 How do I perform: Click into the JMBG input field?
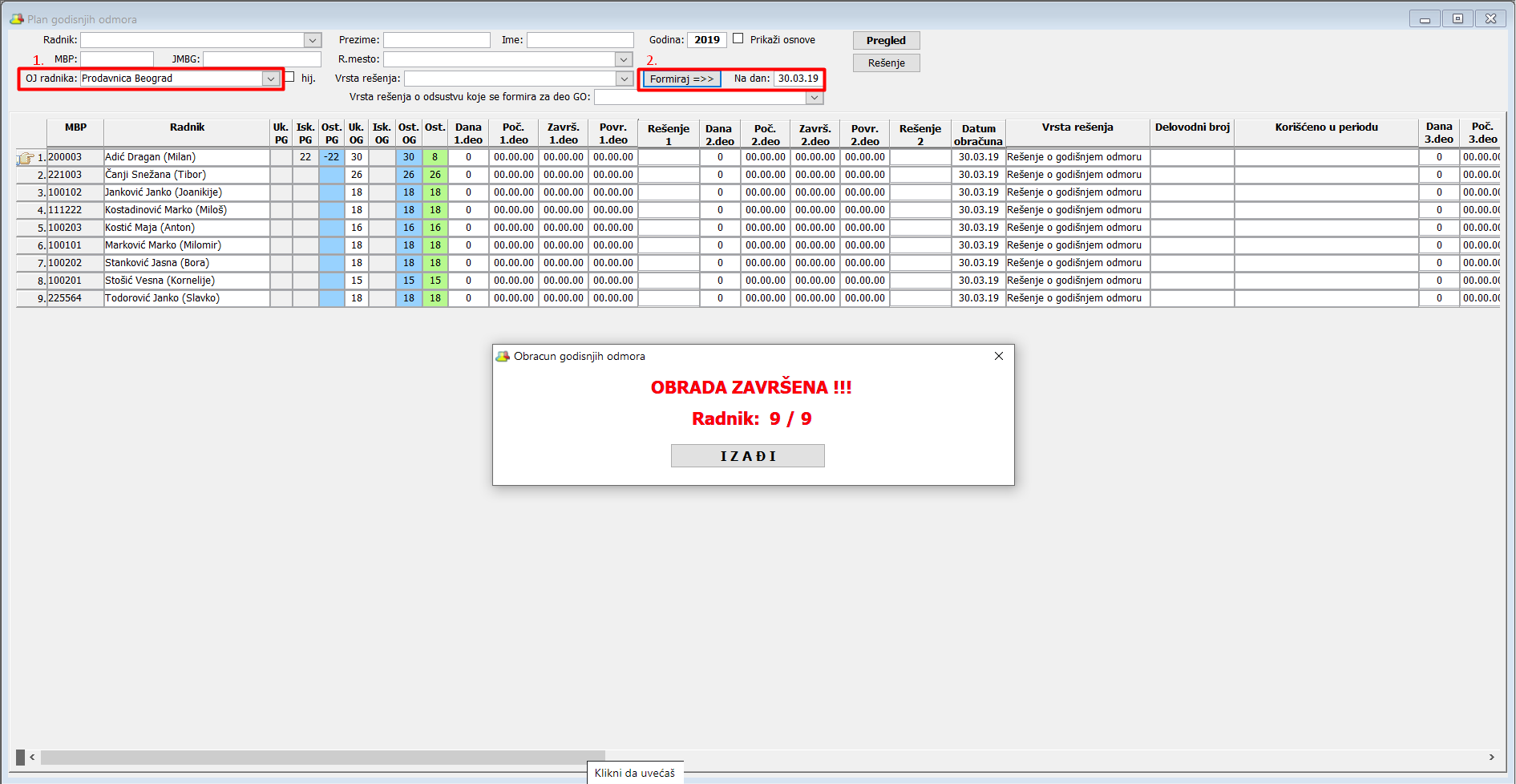coord(262,59)
